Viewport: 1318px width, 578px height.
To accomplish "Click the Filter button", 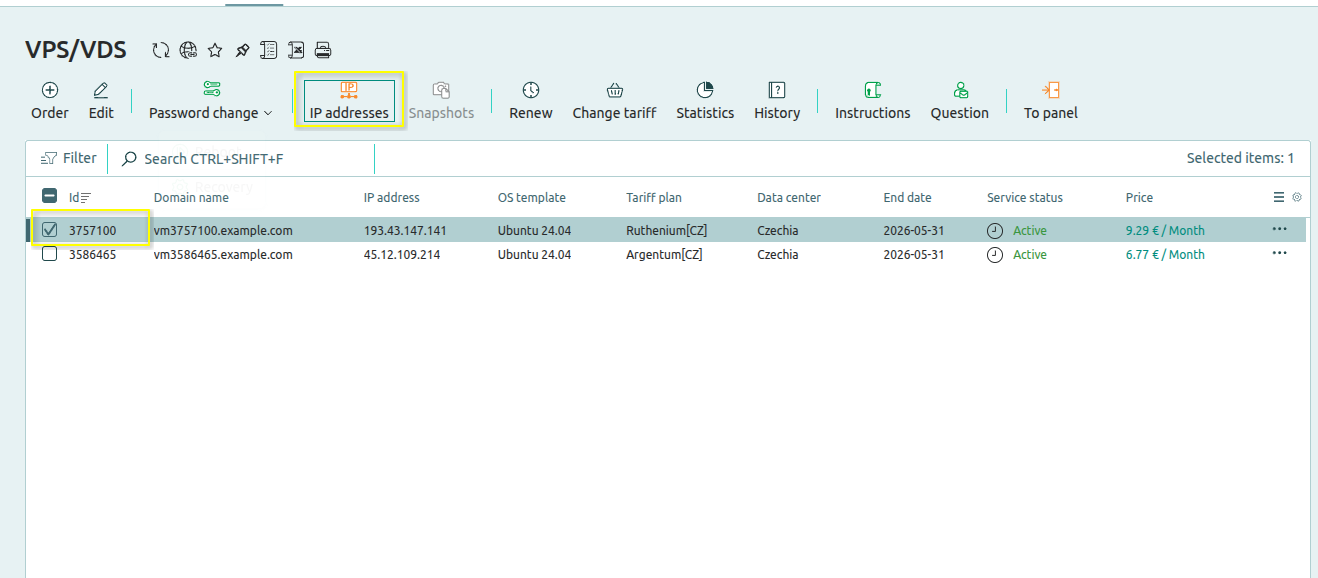I will pos(69,158).
